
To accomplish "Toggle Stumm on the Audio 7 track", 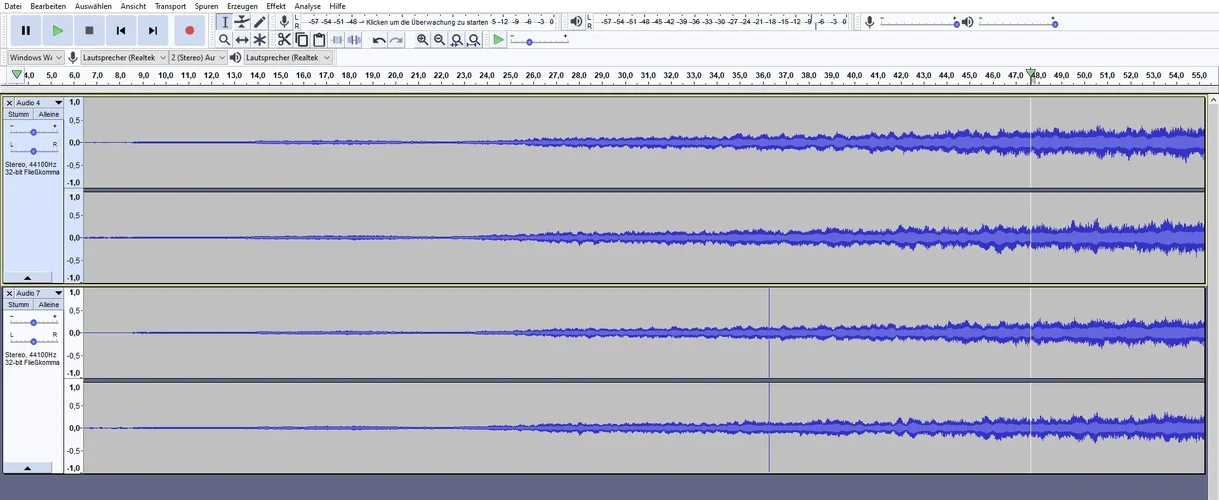I will click(19, 304).
